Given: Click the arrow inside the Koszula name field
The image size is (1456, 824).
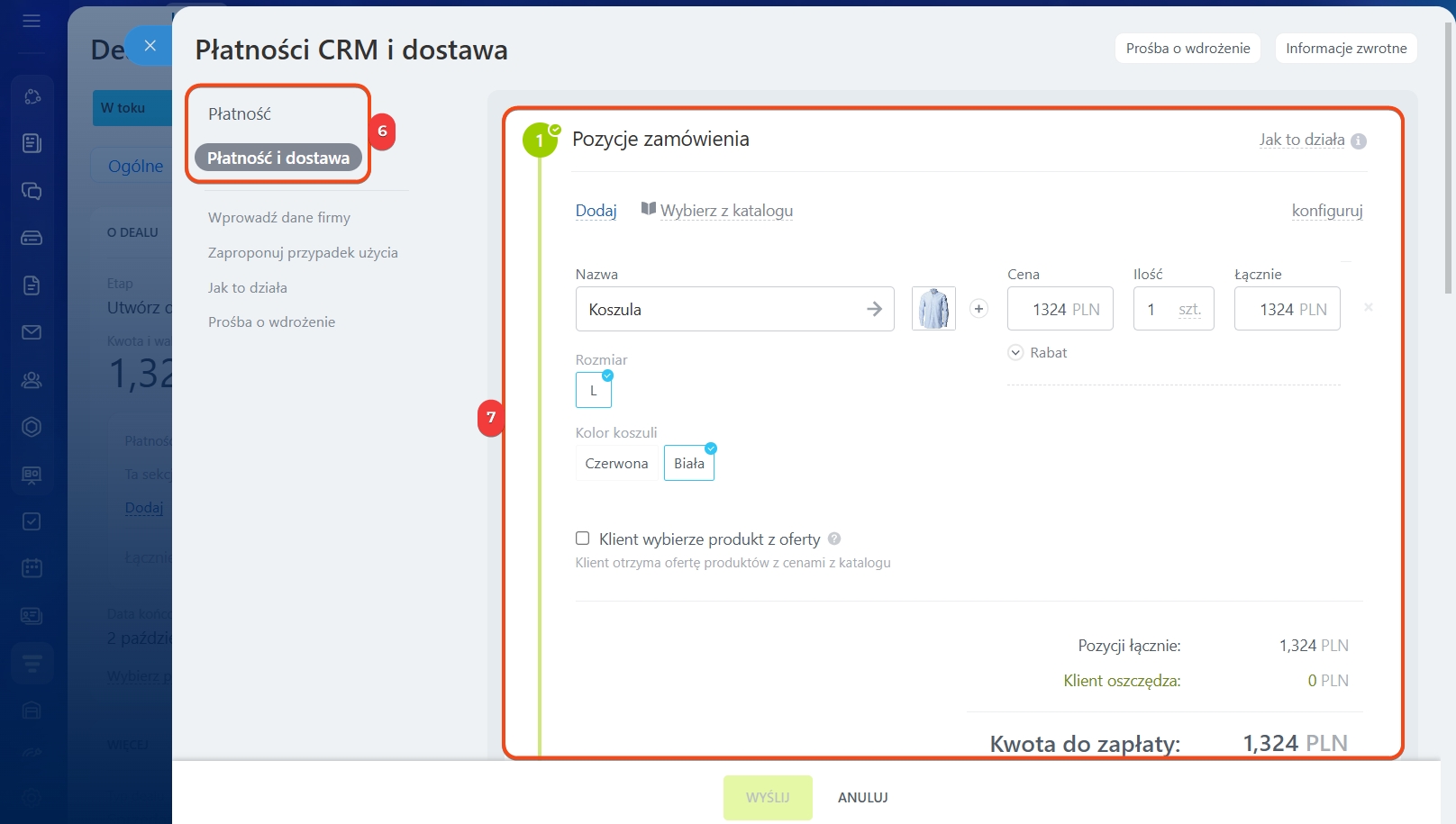Looking at the screenshot, I should (874, 309).
